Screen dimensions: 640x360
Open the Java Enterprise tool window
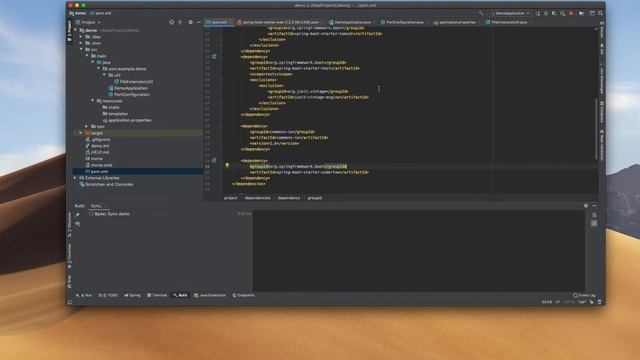pos(210,295)
